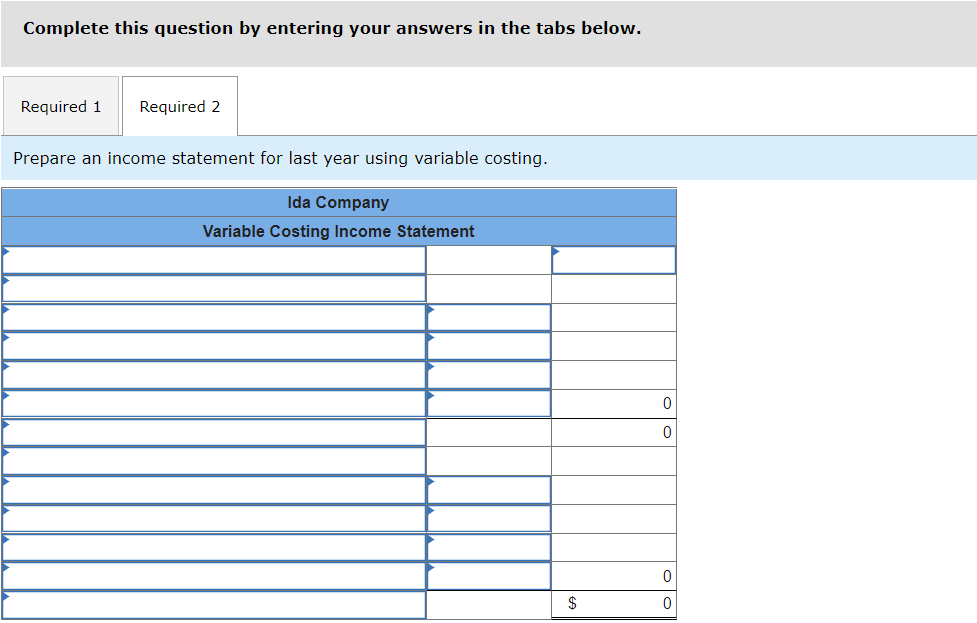977x623 pixels.
Task: Open the first income statement label dropdown
Action: (x=214, y=259)
